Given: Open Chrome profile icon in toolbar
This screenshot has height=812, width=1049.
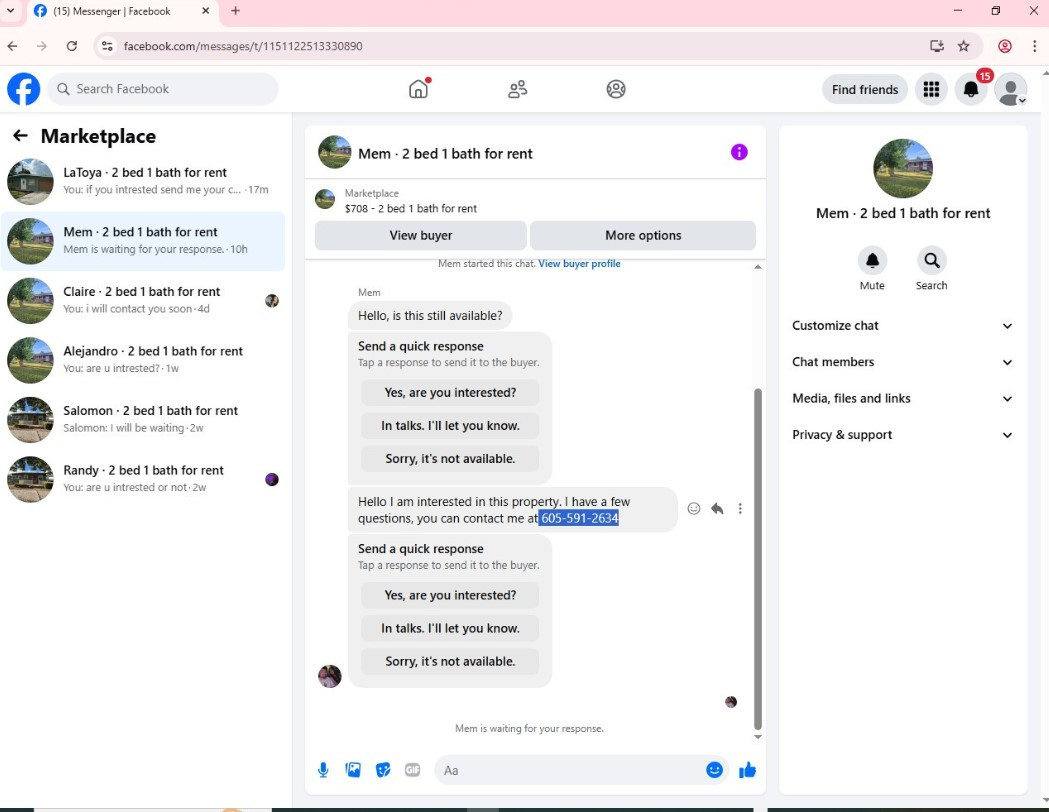Looking at the screenshot, I should coord(1004,46).
